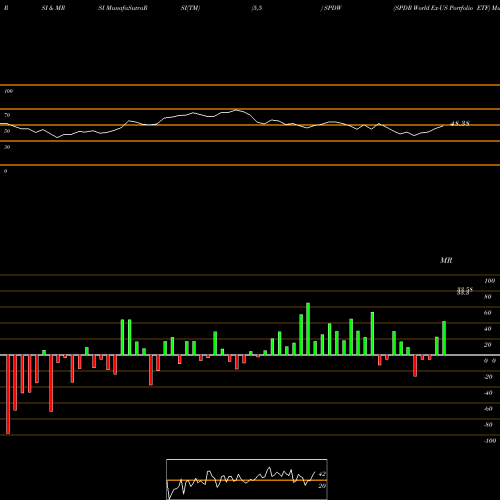Click the 'SPDR World Ex-US Portfolio ETF' title

442,8
